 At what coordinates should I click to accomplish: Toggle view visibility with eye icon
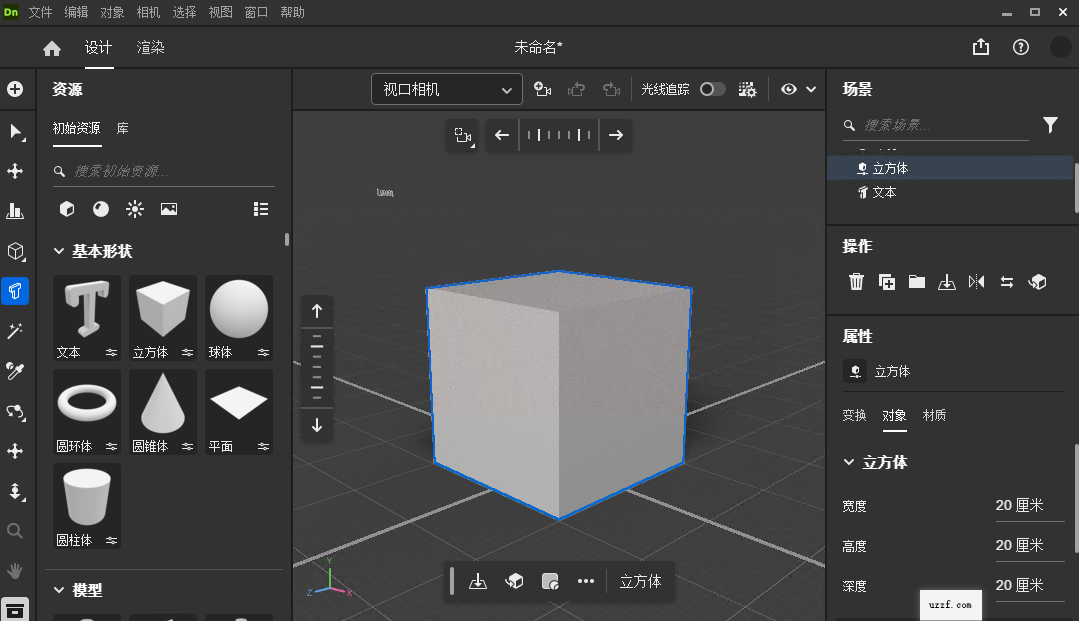coord(789,89)
